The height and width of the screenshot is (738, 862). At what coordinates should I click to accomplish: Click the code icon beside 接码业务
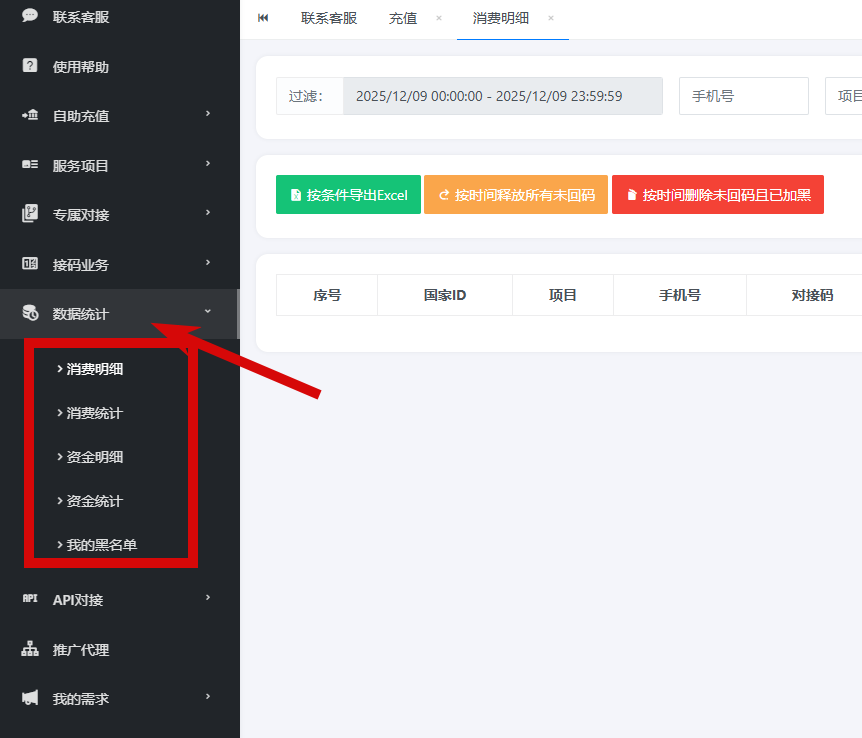point(30,263)
